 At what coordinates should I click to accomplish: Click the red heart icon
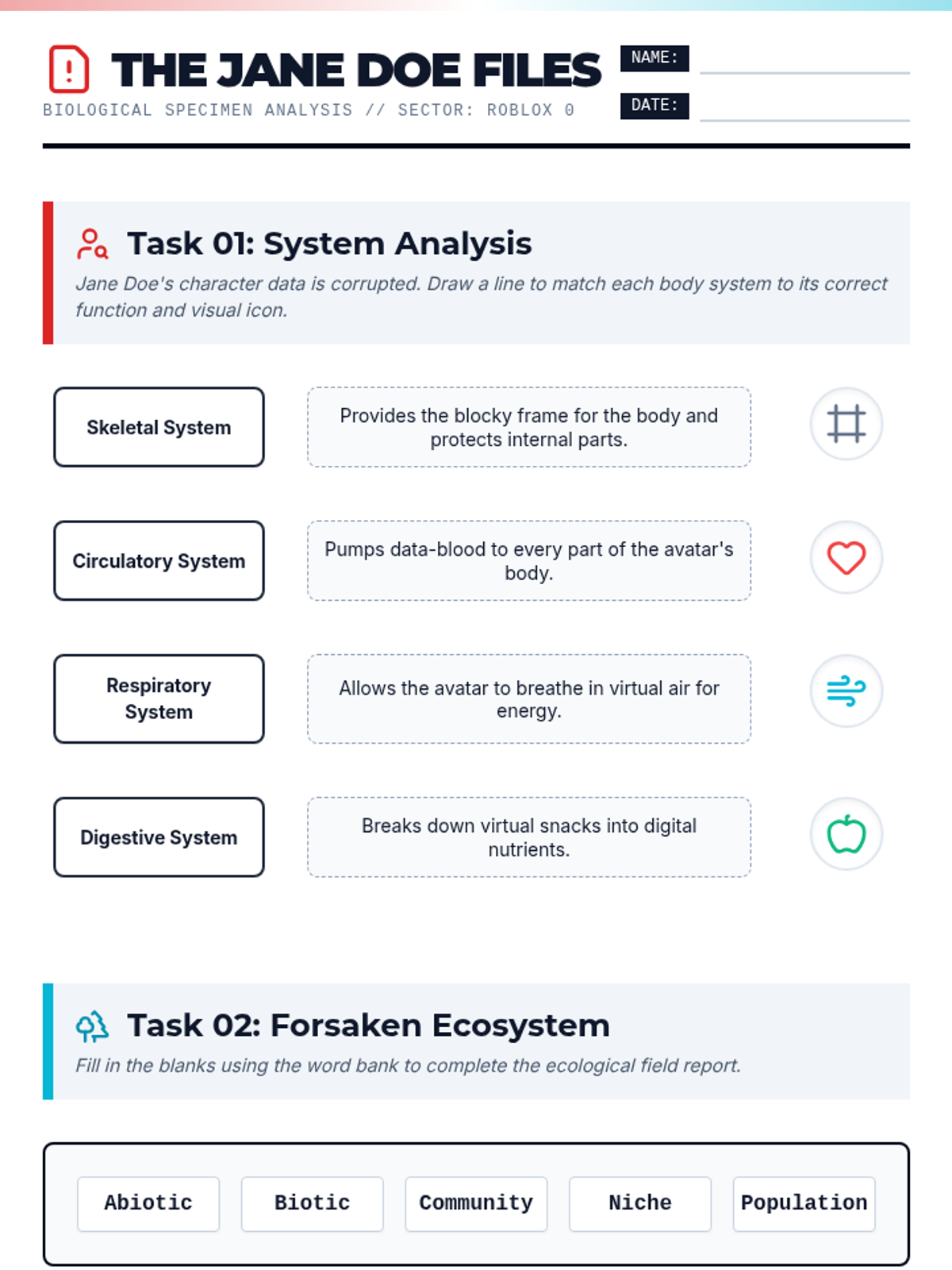click(x=846, y=557)
